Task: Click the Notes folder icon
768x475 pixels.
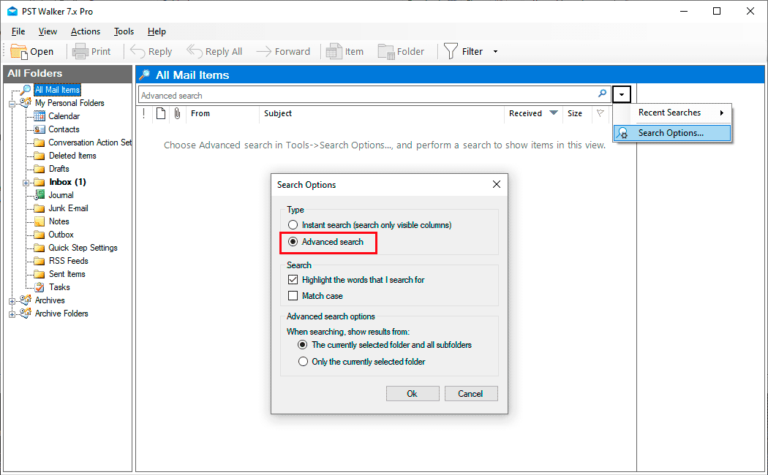Action: 40,221
